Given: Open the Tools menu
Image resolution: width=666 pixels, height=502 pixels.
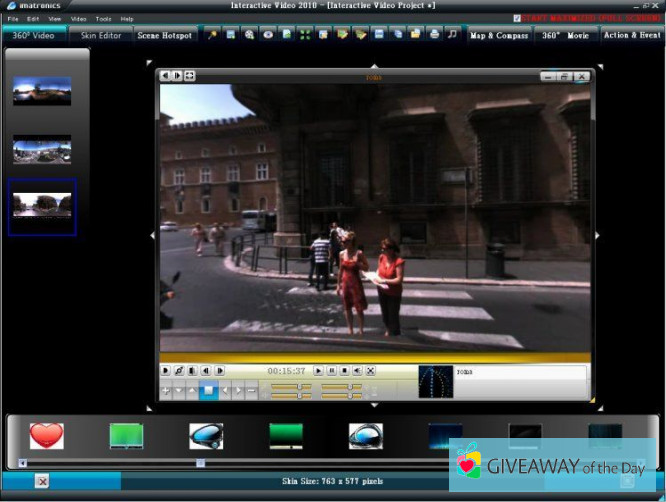Looking at the screenshot, I should pos(103,19).
